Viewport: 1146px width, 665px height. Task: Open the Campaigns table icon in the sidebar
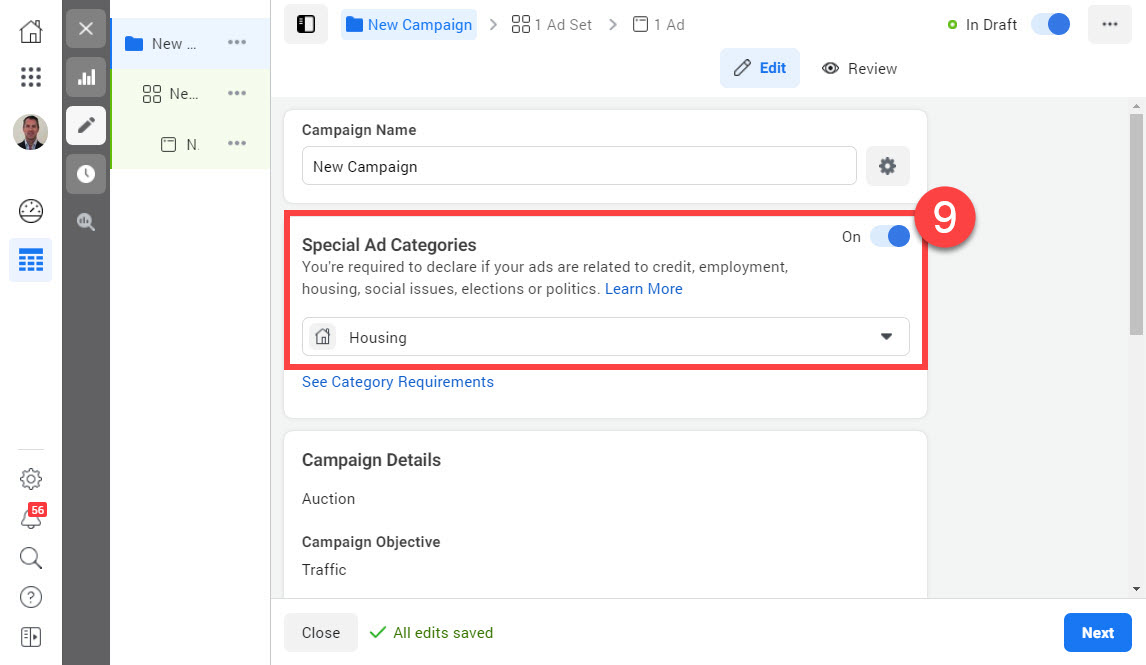tap(30, 260)
